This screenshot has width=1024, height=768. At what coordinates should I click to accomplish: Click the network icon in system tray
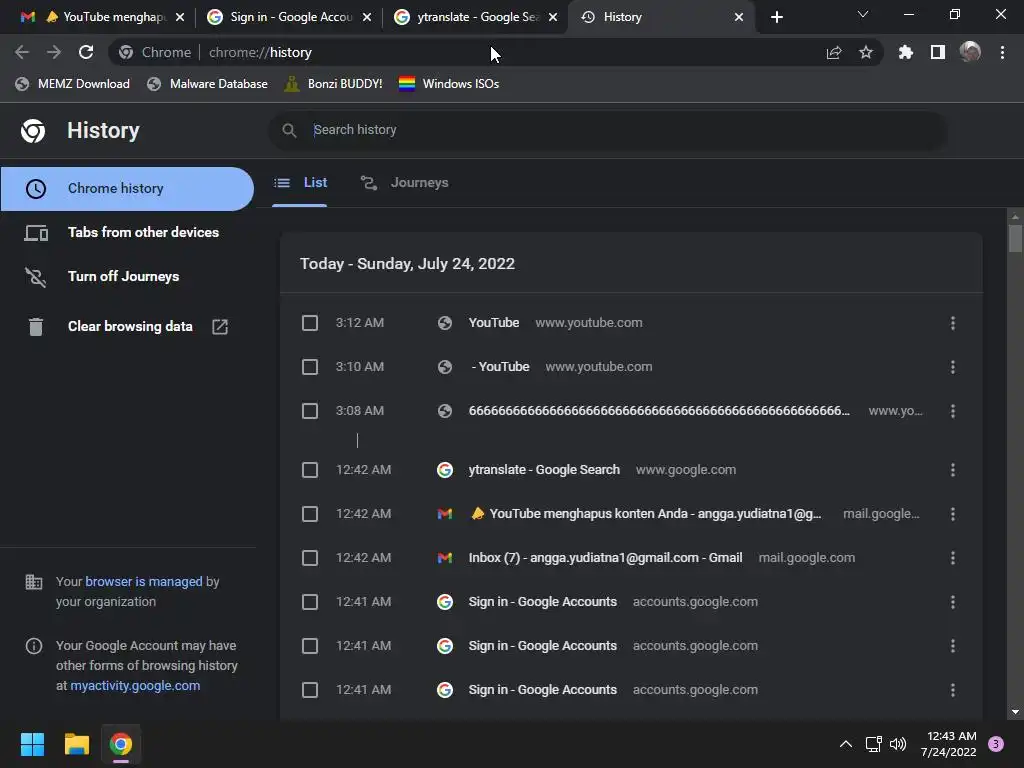click(x=873, y=744)
